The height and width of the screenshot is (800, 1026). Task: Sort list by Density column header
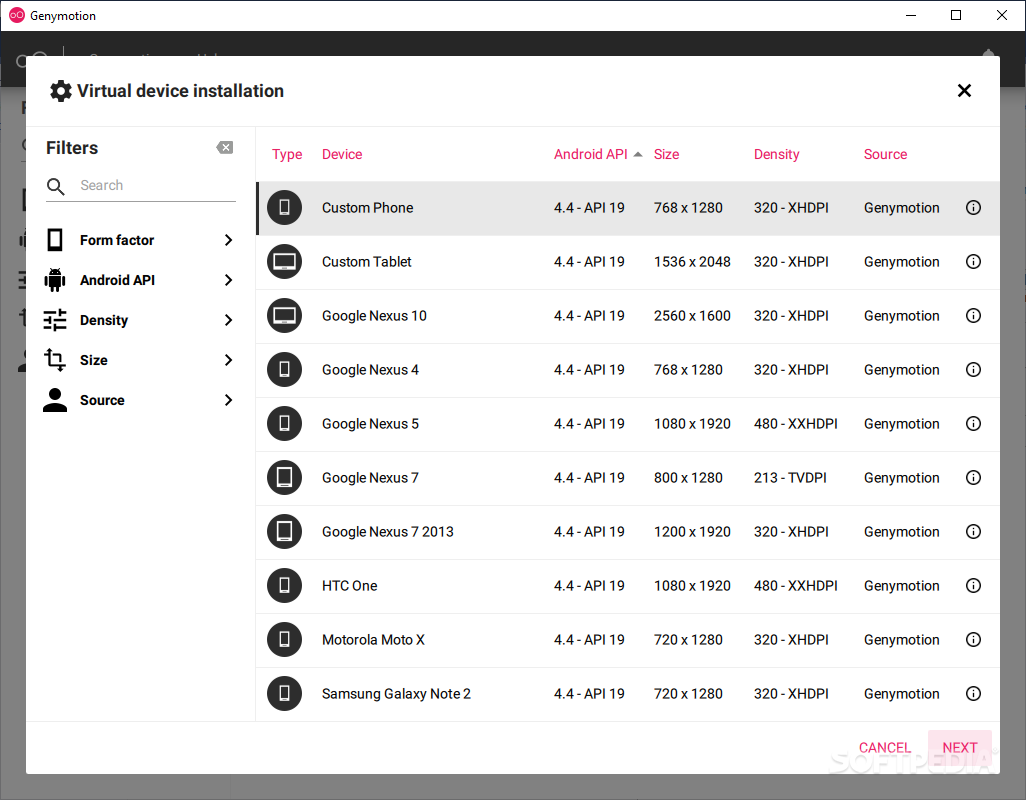pyautogui.click(x=777, y=154)
